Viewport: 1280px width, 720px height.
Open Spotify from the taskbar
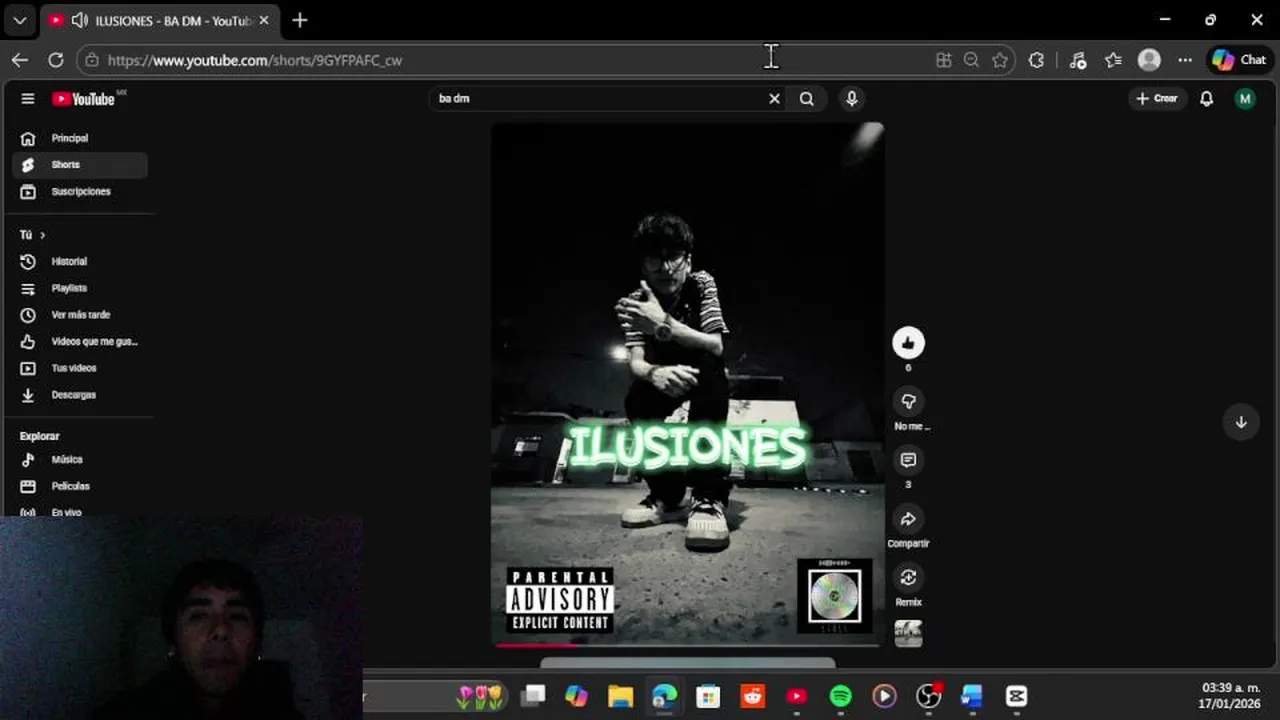[x=840, y=696]
